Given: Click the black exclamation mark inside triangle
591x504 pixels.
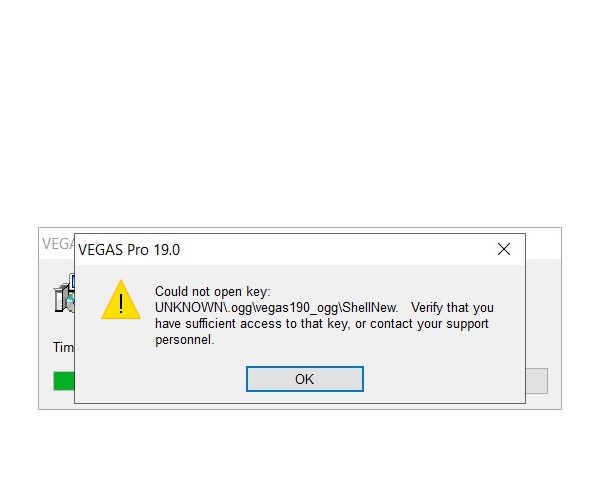Looking at the screenshot, I should click(121, 303).
